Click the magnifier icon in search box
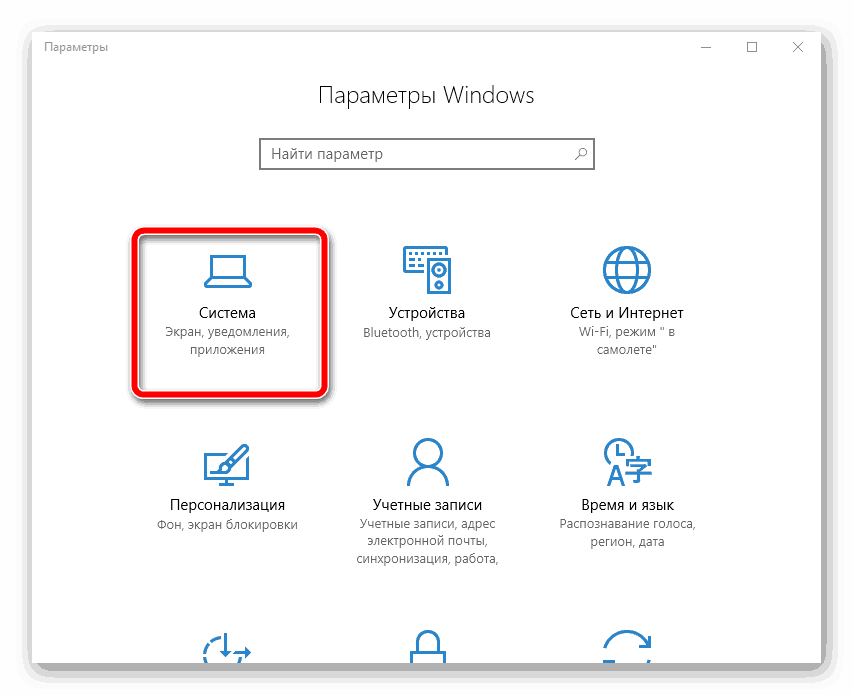 coord(580,154)
